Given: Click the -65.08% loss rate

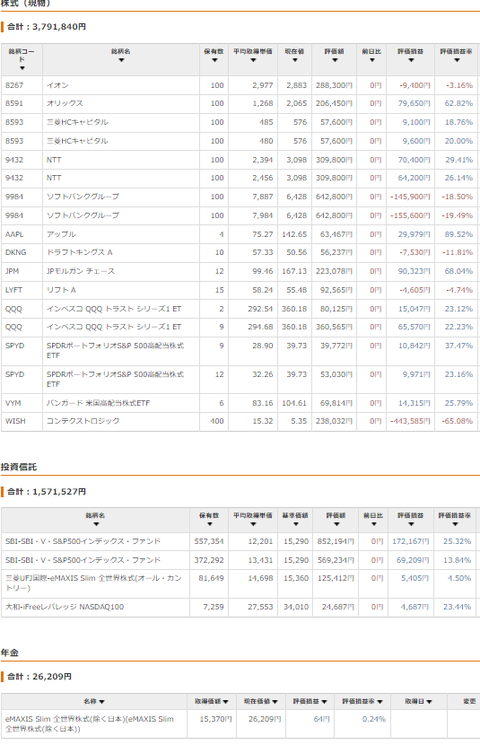Looking at the screenshot, I should tap(458, 421).
